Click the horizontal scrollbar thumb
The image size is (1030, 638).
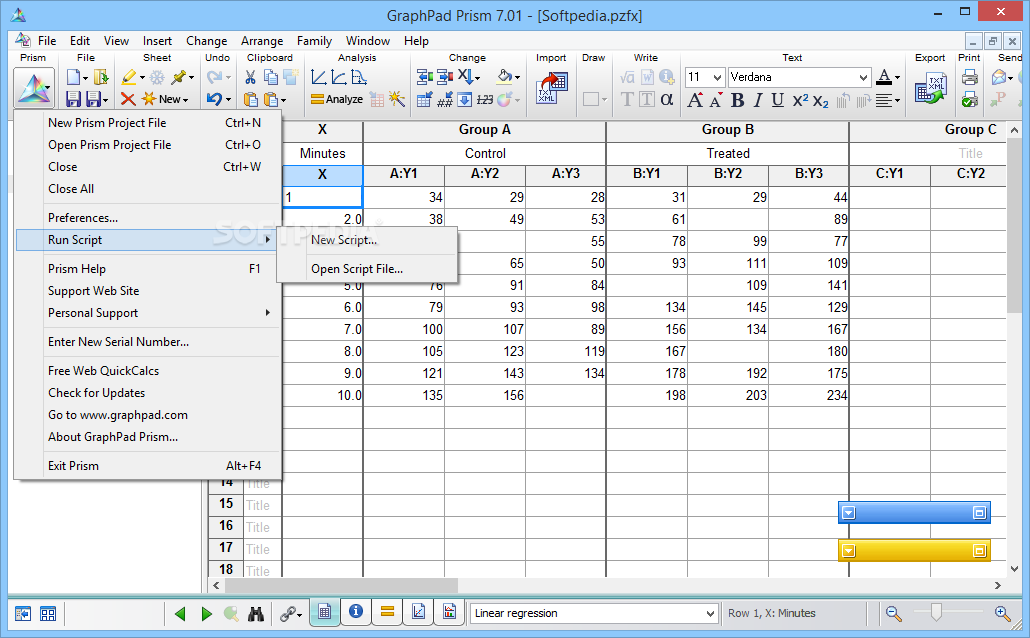point(341,585)
